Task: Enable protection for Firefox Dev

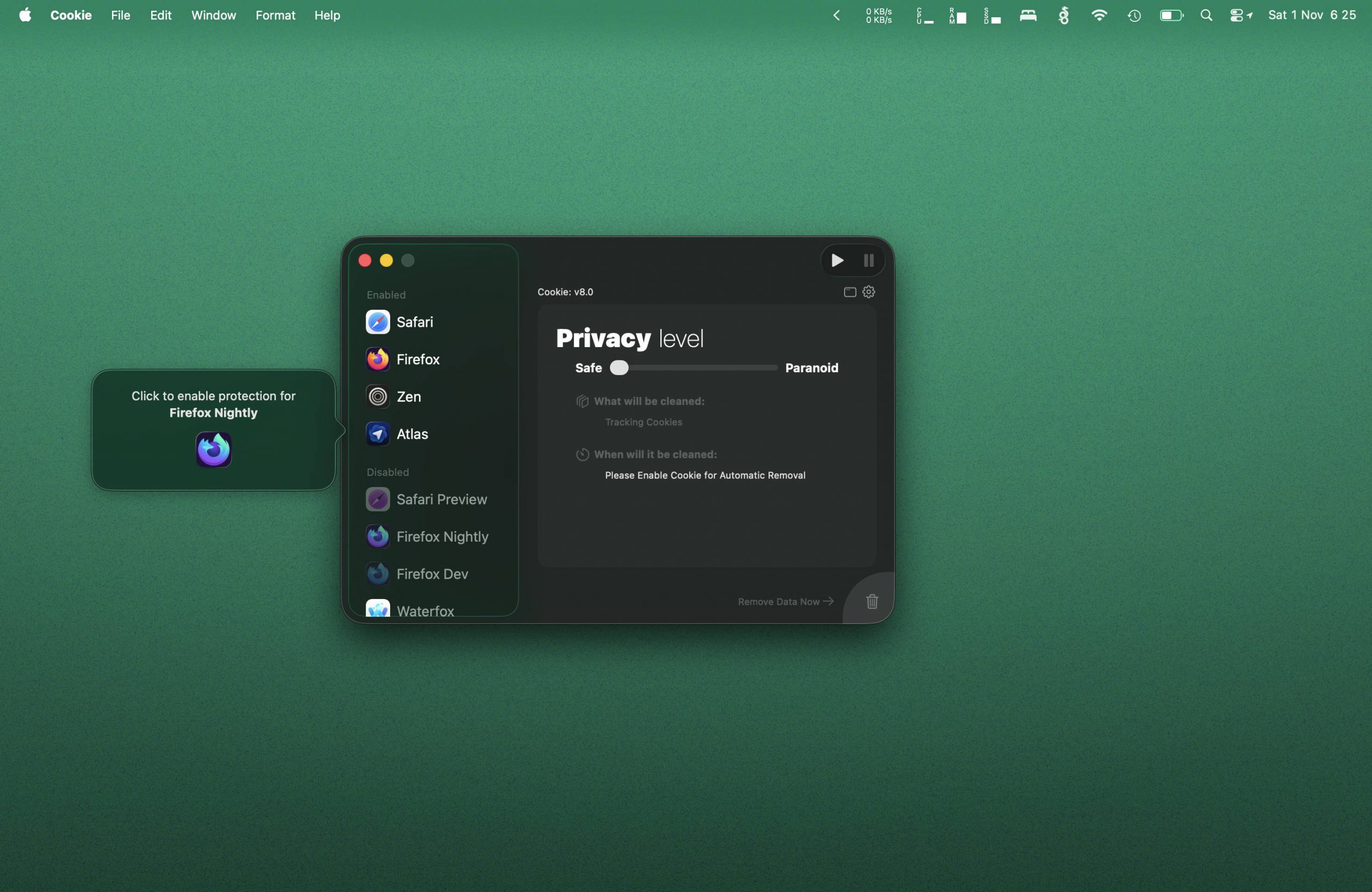Action: 432,574
